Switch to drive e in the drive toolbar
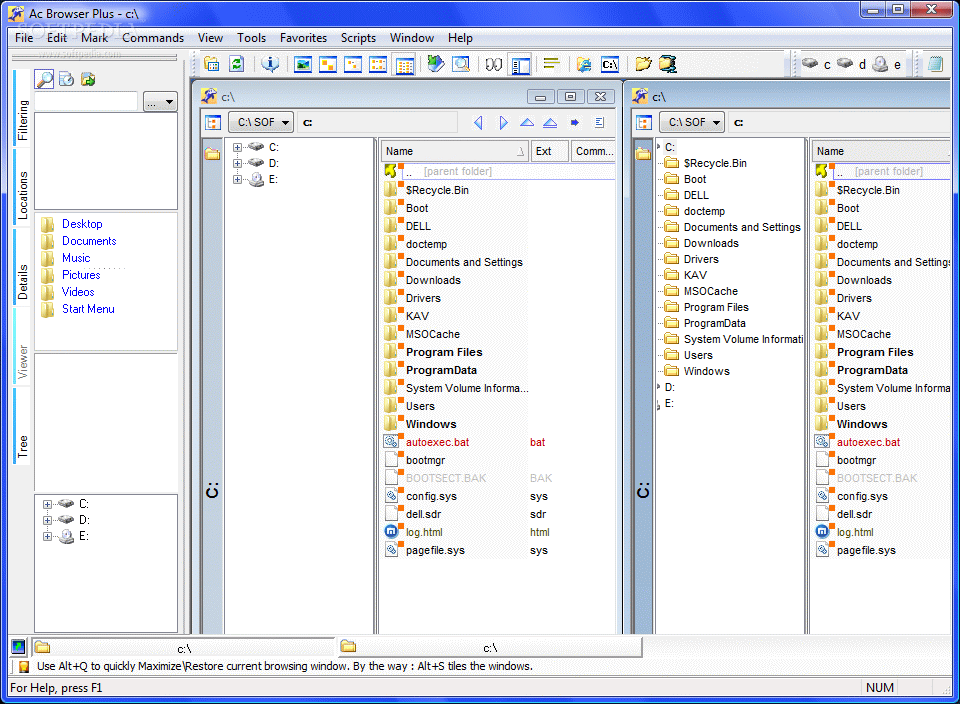 click(887, 64)
